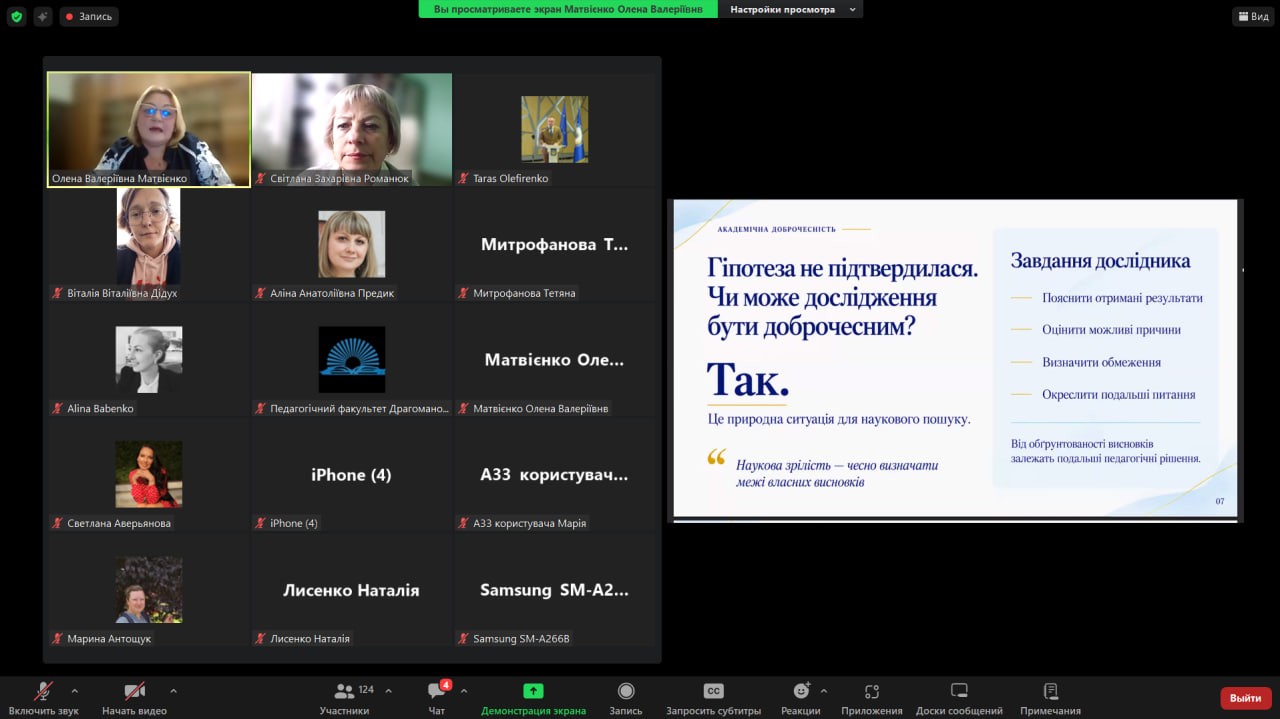Click the muted mic icon beside Taras Olefirenko

pyautogui.click(x=464, y=178)
